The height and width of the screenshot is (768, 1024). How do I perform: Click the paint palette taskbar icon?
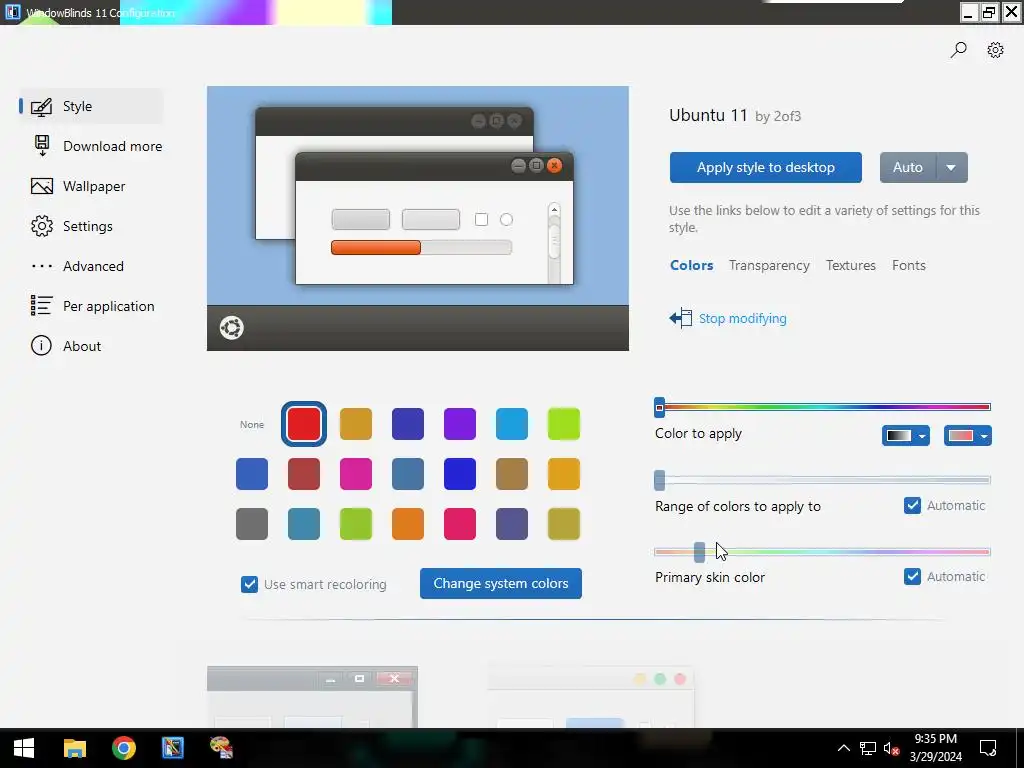(221, 748)
